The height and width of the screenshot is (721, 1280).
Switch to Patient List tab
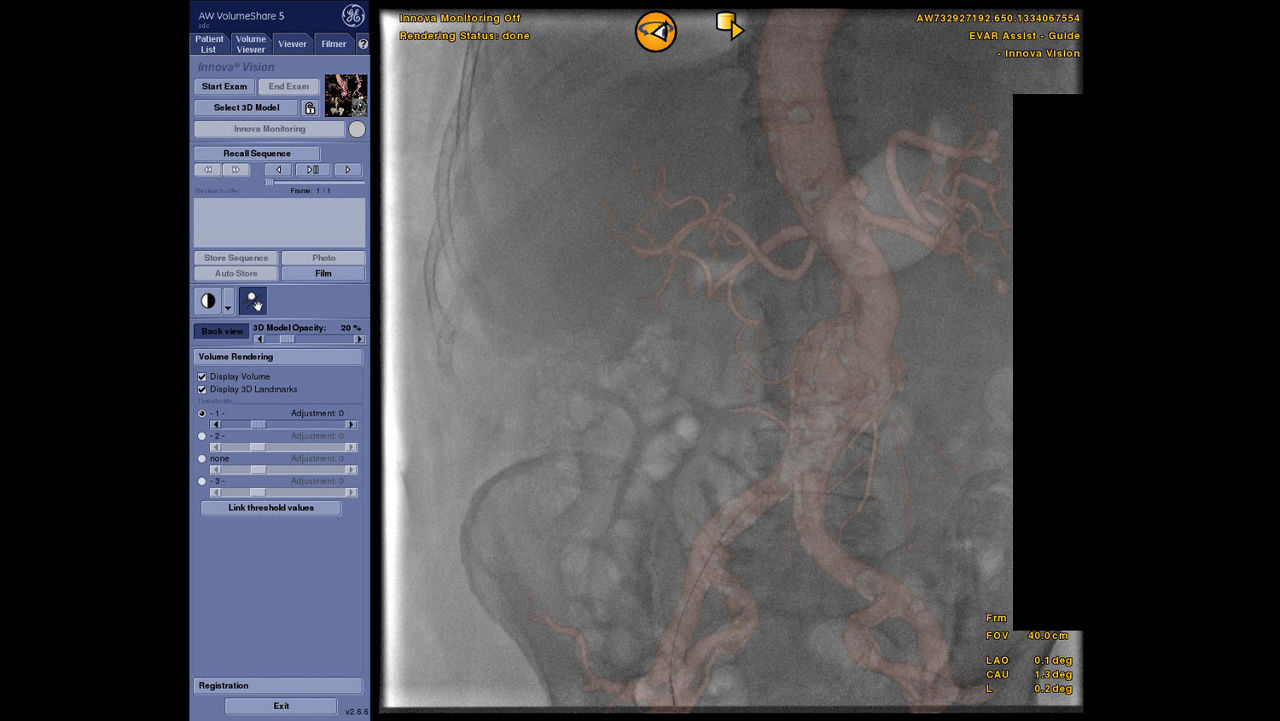tap(209, 44)
